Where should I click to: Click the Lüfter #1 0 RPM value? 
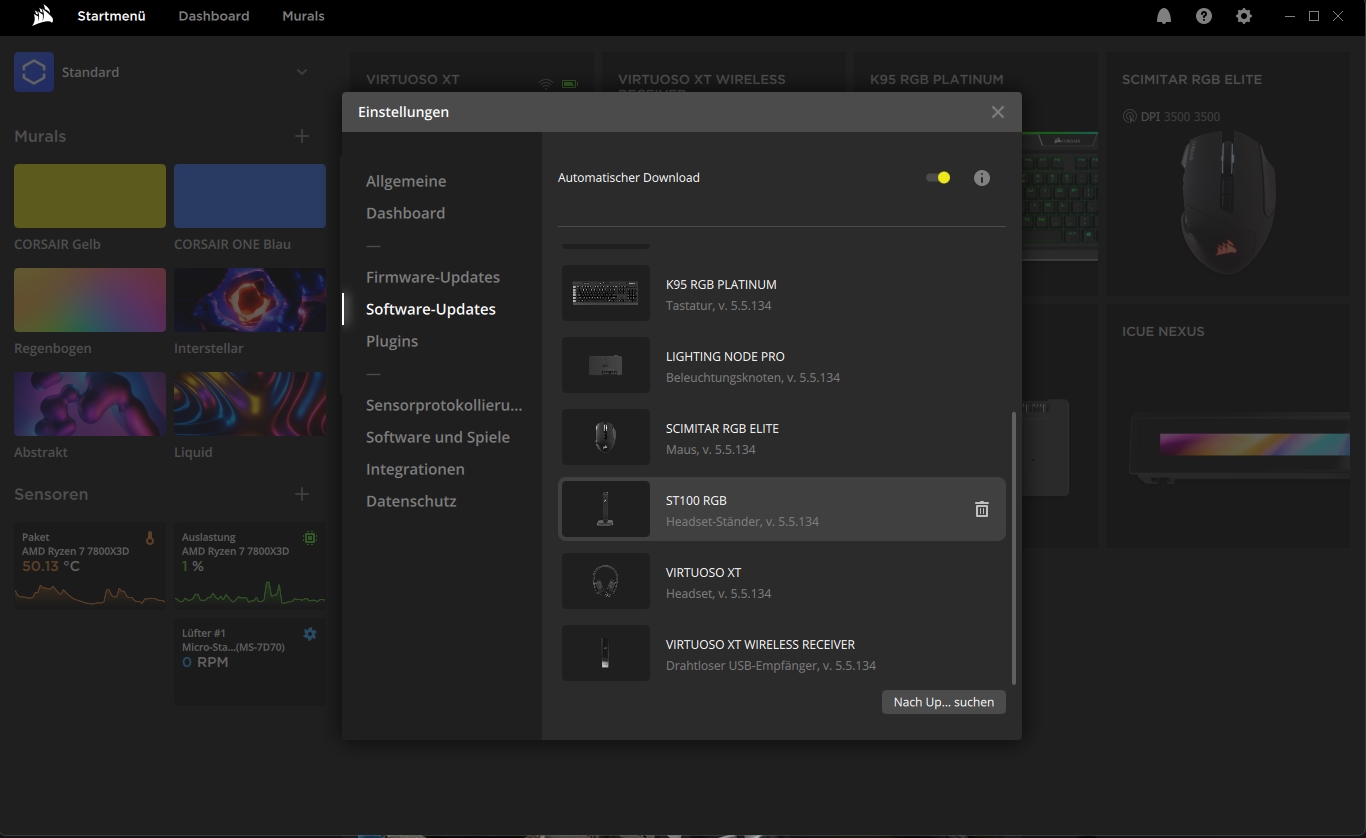(x=205, y=662)
